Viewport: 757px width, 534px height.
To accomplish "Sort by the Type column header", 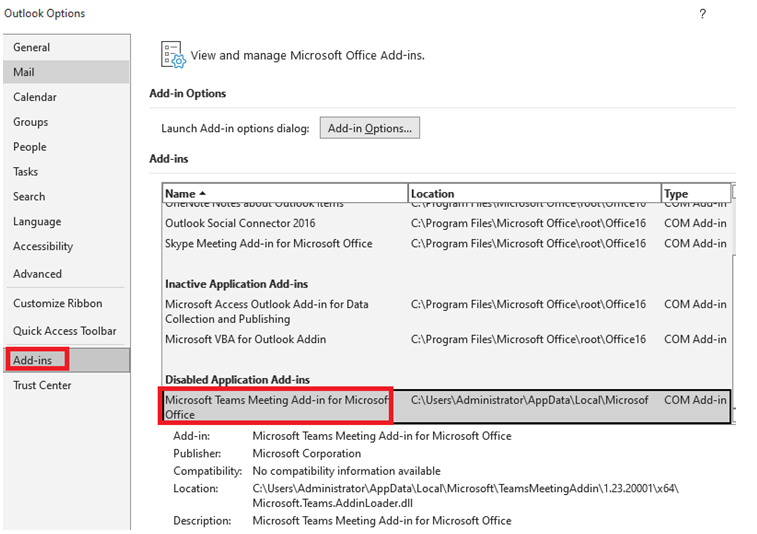I will point(696,194).
